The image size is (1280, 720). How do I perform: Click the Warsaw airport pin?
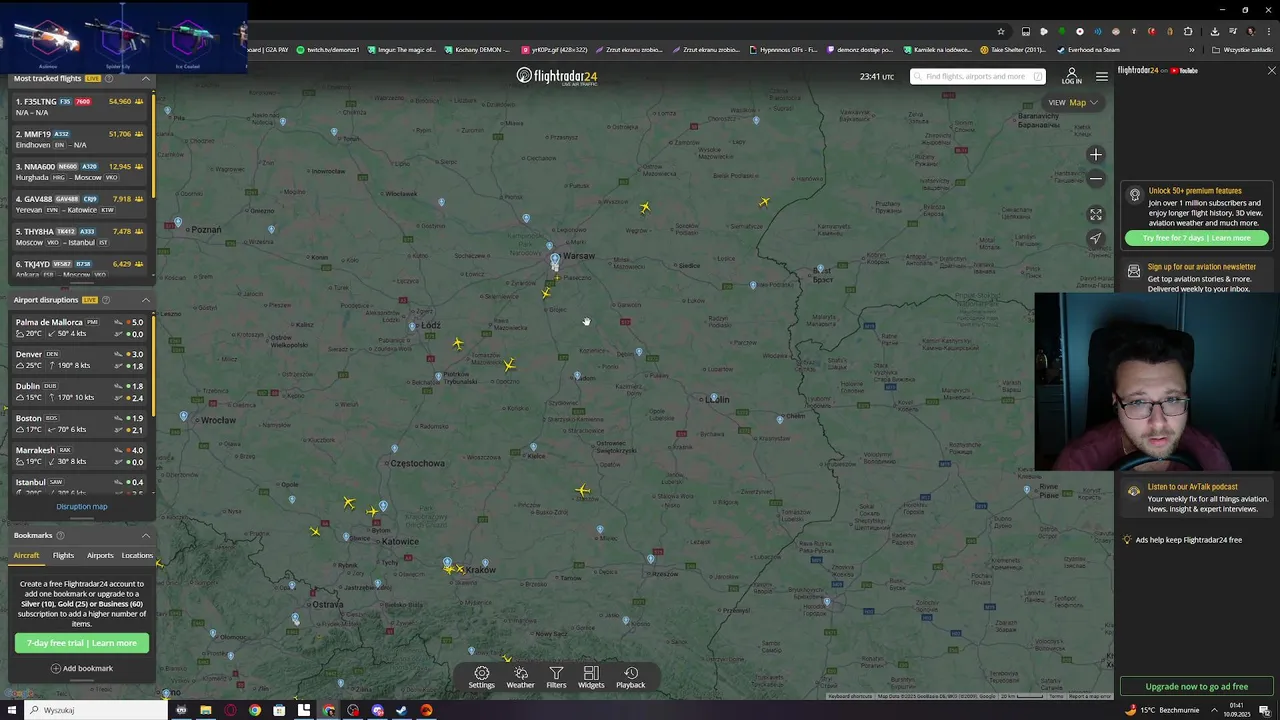(x=555, y=261)
